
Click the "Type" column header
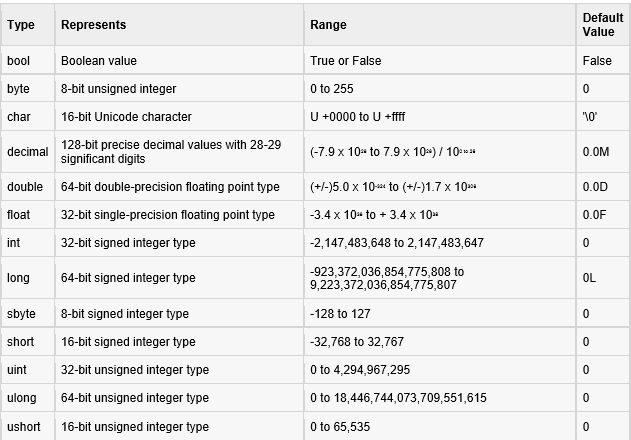coord(21,24)
